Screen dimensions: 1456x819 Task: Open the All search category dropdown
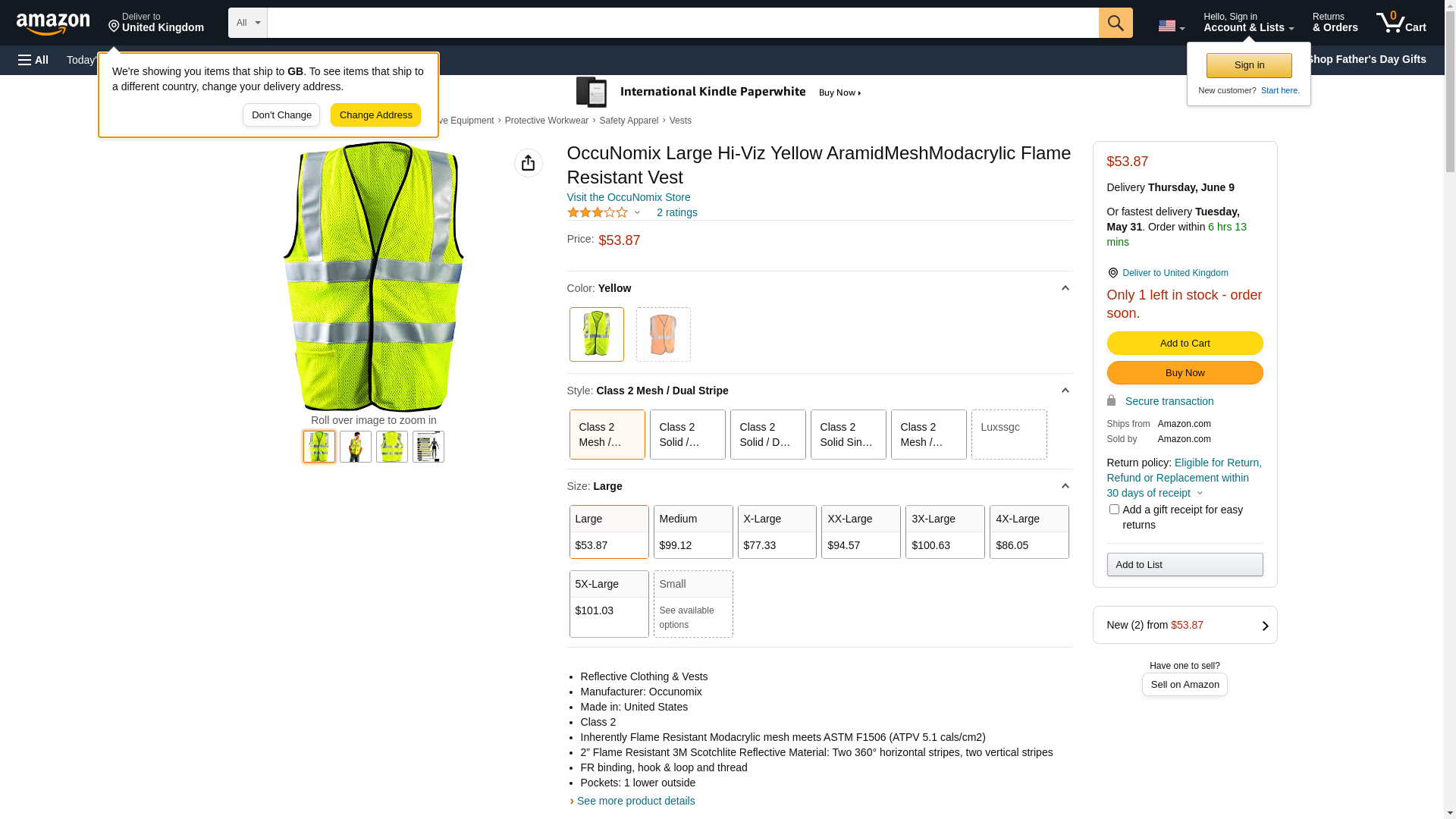247,23
